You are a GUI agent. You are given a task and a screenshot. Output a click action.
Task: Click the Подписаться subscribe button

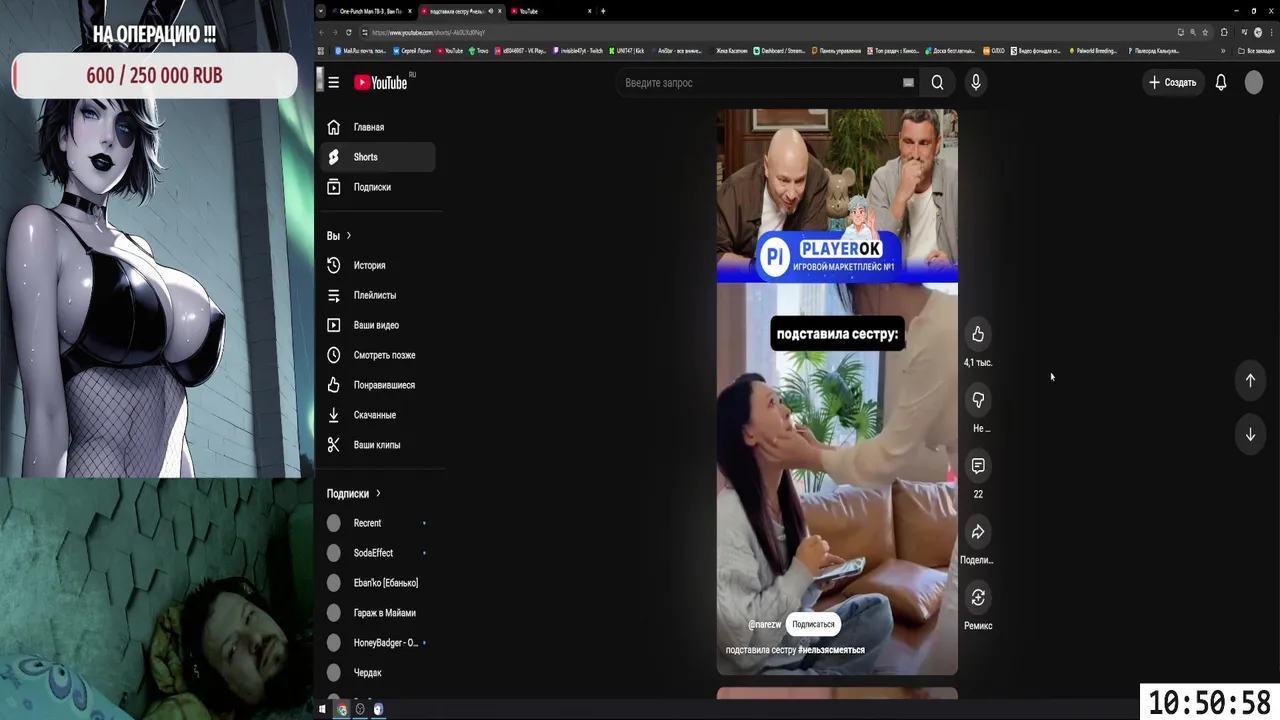pyautogui.click(x=813, y=624)
